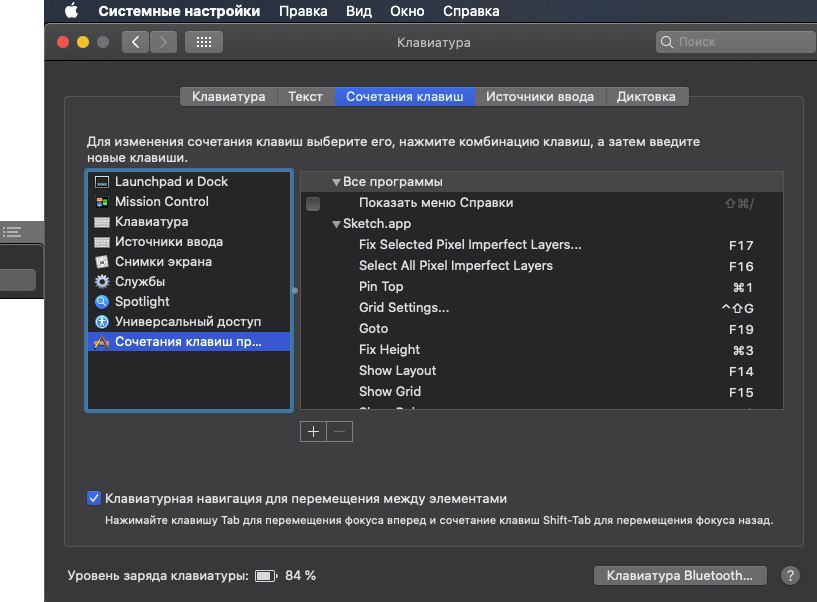817x602 pixels.
Task: Switch to the Текст tab
Action: click(305, 96)
